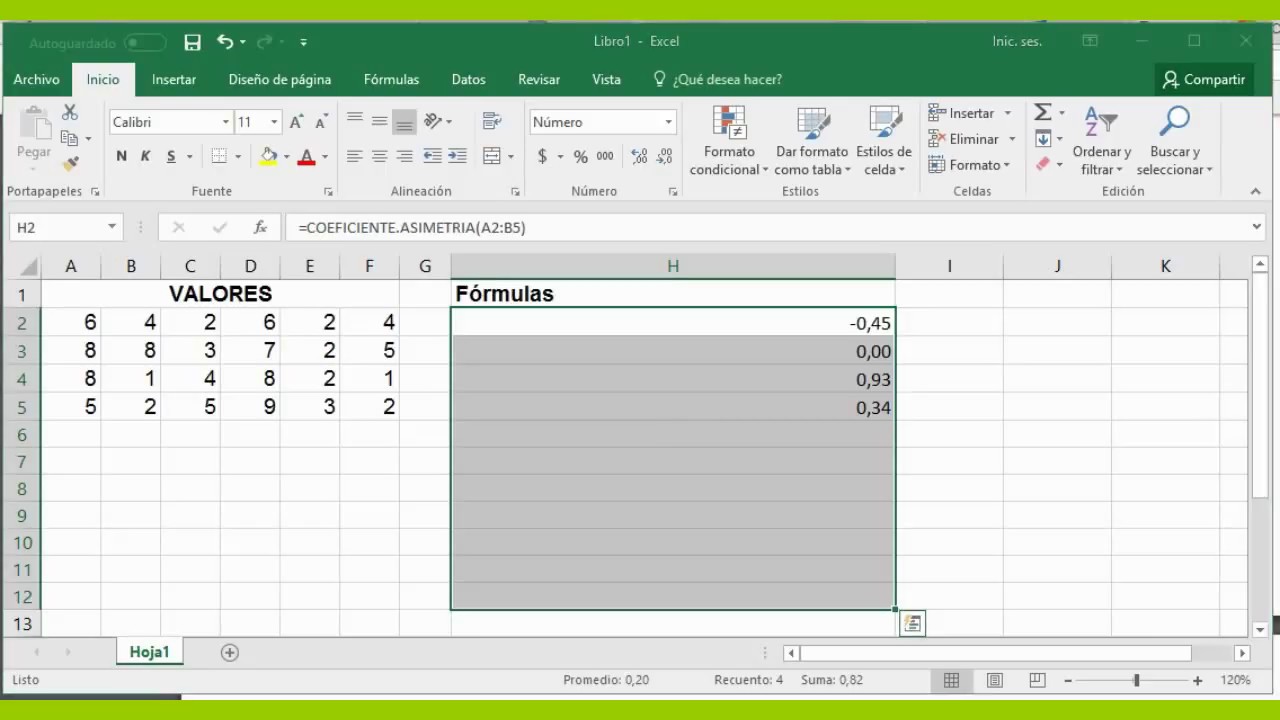1280x720 pixels.
Task: Open the Número format dropdown
Action: click(x=668, y=122)
